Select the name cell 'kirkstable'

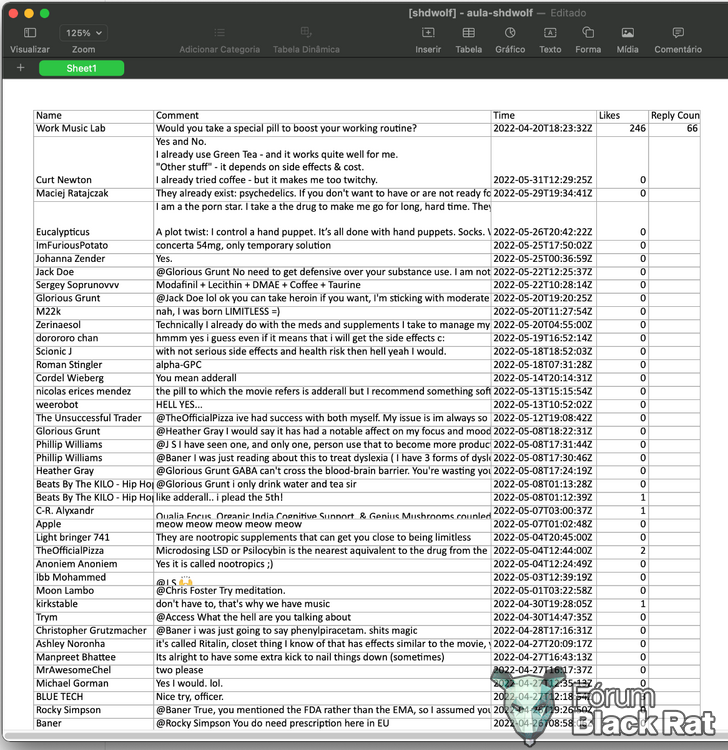[x=93, y=605]
